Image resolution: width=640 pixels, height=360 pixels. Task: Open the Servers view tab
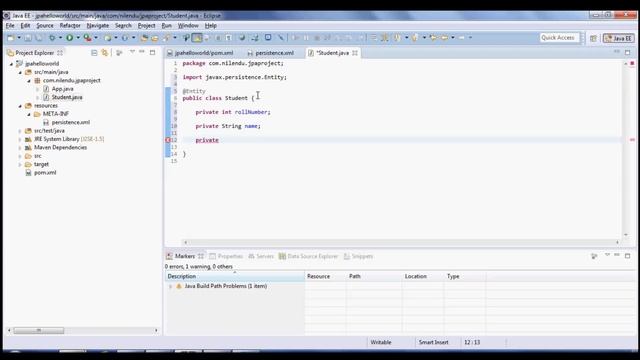[x=261, y=256]
